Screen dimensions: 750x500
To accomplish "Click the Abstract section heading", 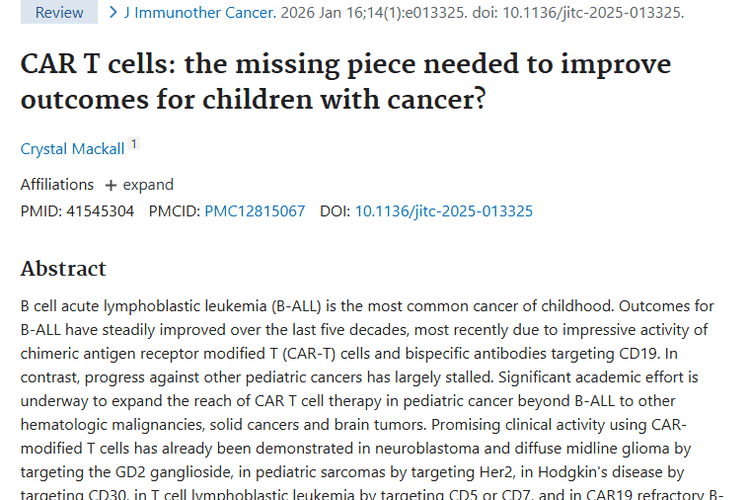I will 63,269.
